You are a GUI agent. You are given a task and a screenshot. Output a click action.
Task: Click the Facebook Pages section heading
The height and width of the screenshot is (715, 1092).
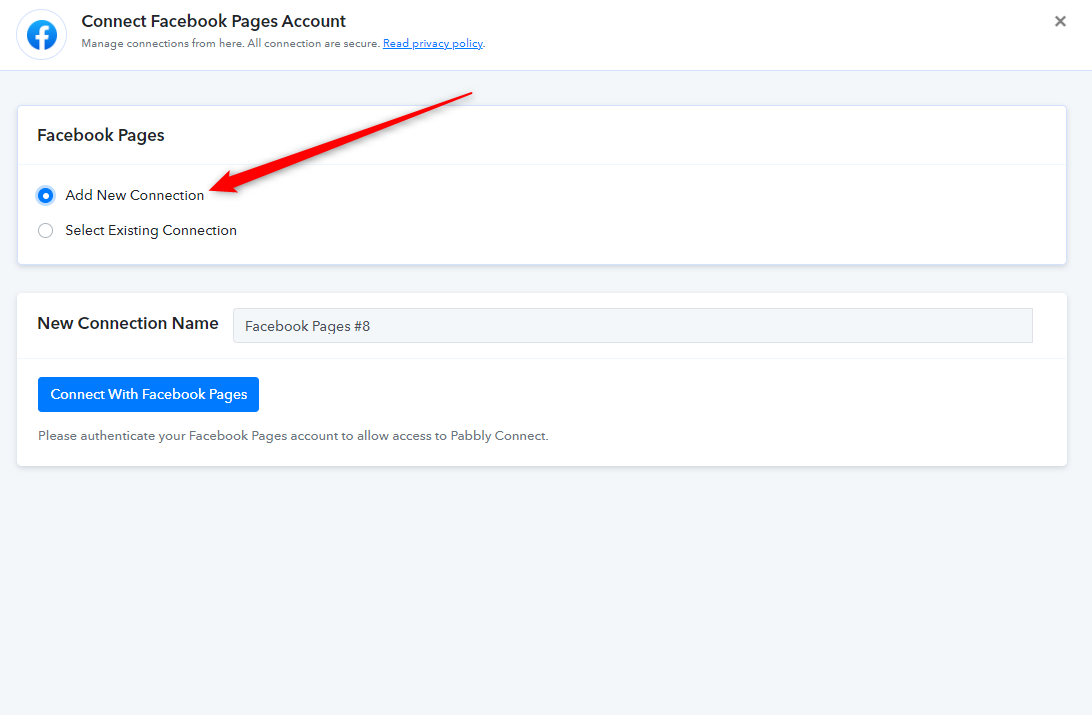pyautogui.click(x=101, y=135)
